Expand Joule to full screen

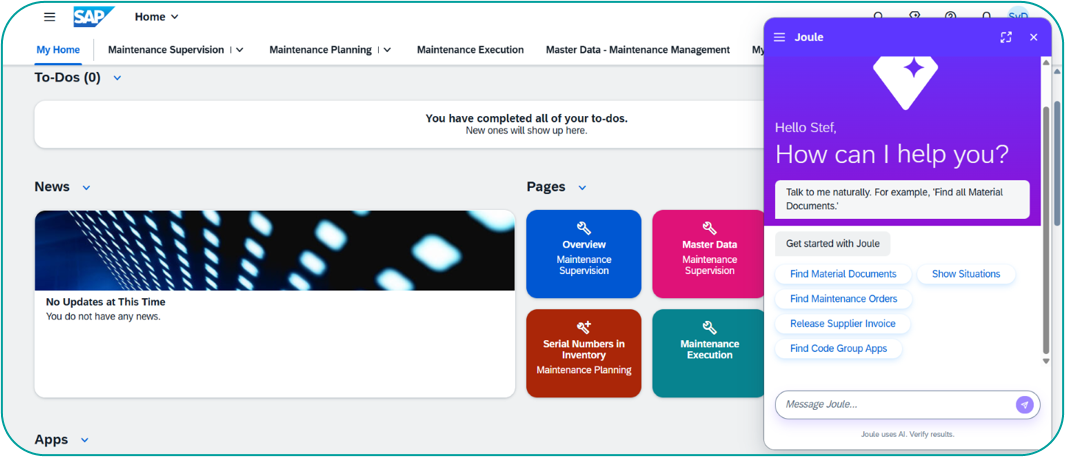pyautogui.click(x=1006, y=37)
